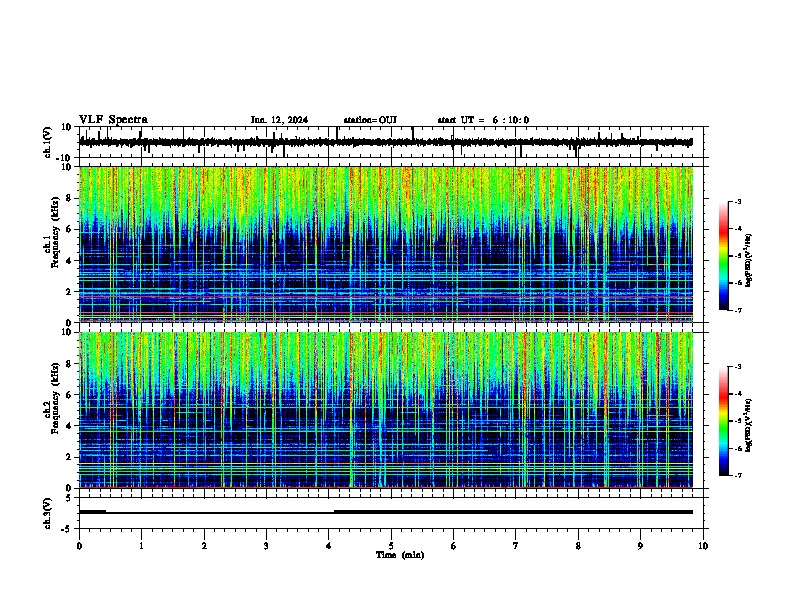Click the "Time (min)" x-axis label
The image size is (792, 612).
click(400, 555)
